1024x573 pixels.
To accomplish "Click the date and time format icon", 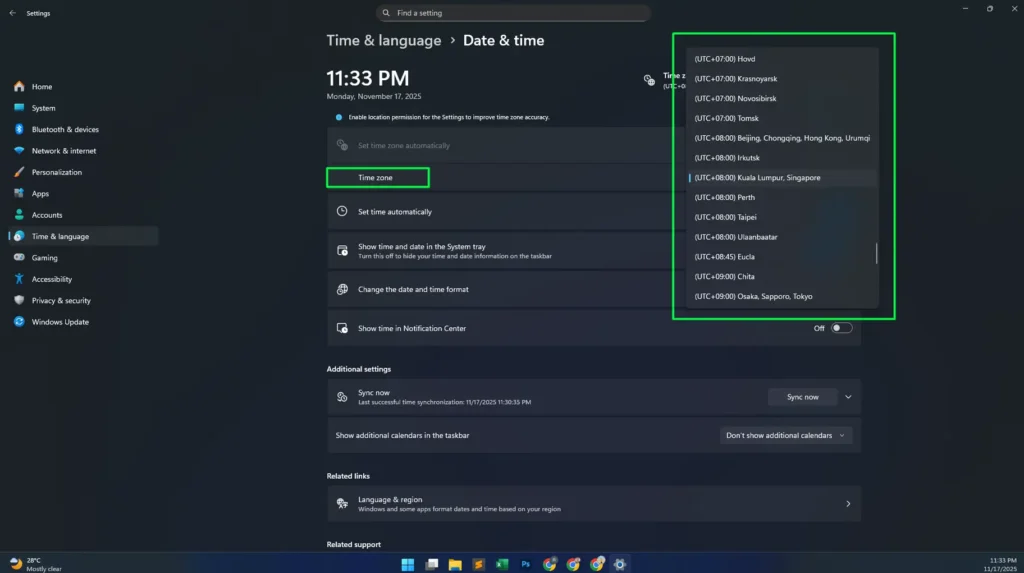I will coord(342,289).
